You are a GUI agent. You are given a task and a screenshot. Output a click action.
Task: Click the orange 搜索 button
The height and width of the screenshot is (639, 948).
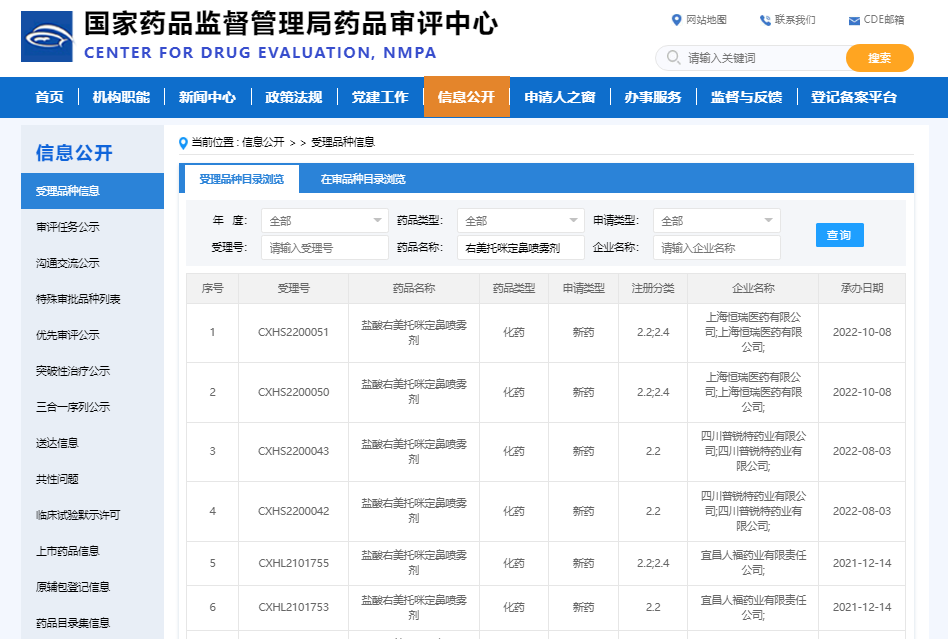coord(879,58)
